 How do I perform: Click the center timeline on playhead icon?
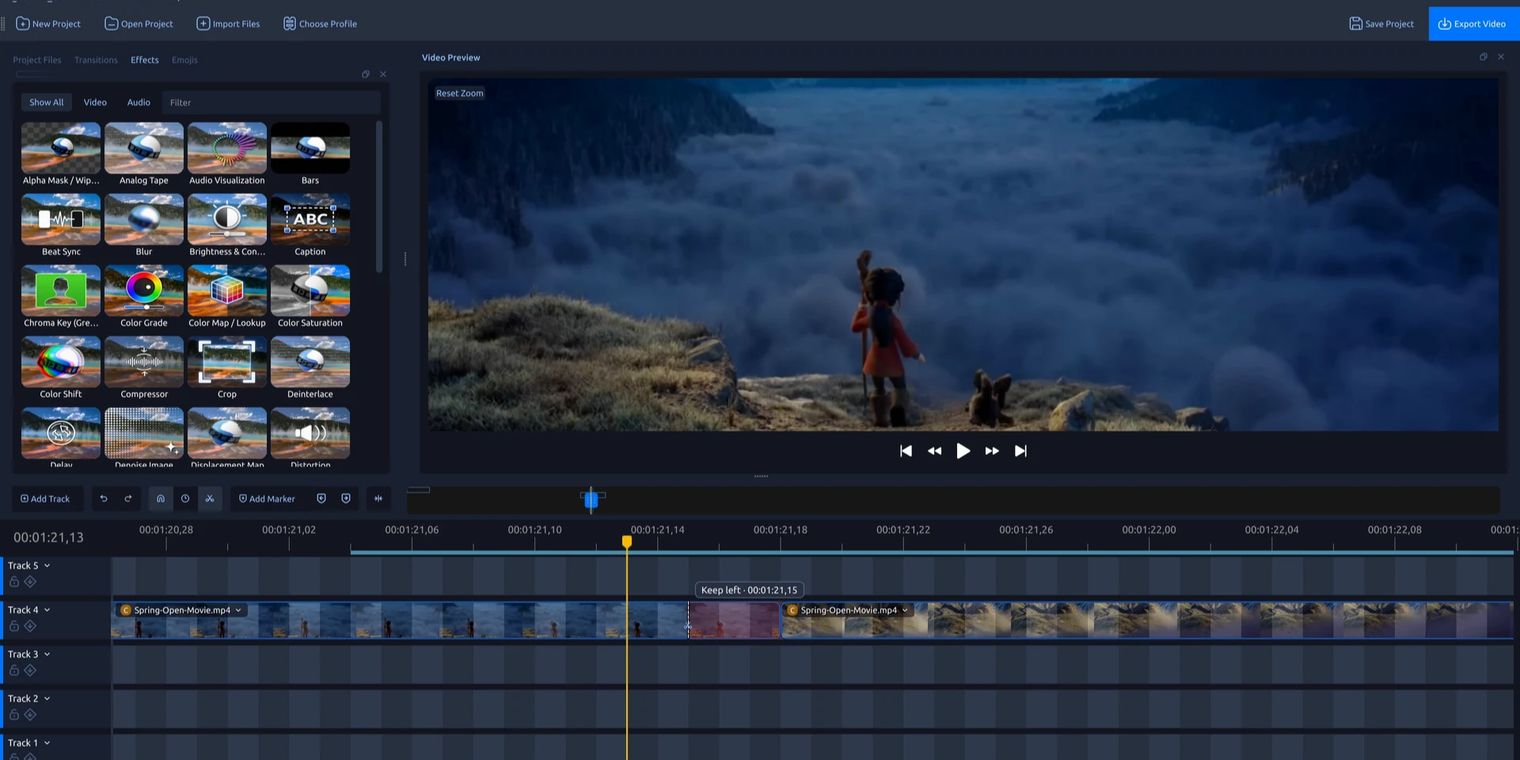point(378,498)
